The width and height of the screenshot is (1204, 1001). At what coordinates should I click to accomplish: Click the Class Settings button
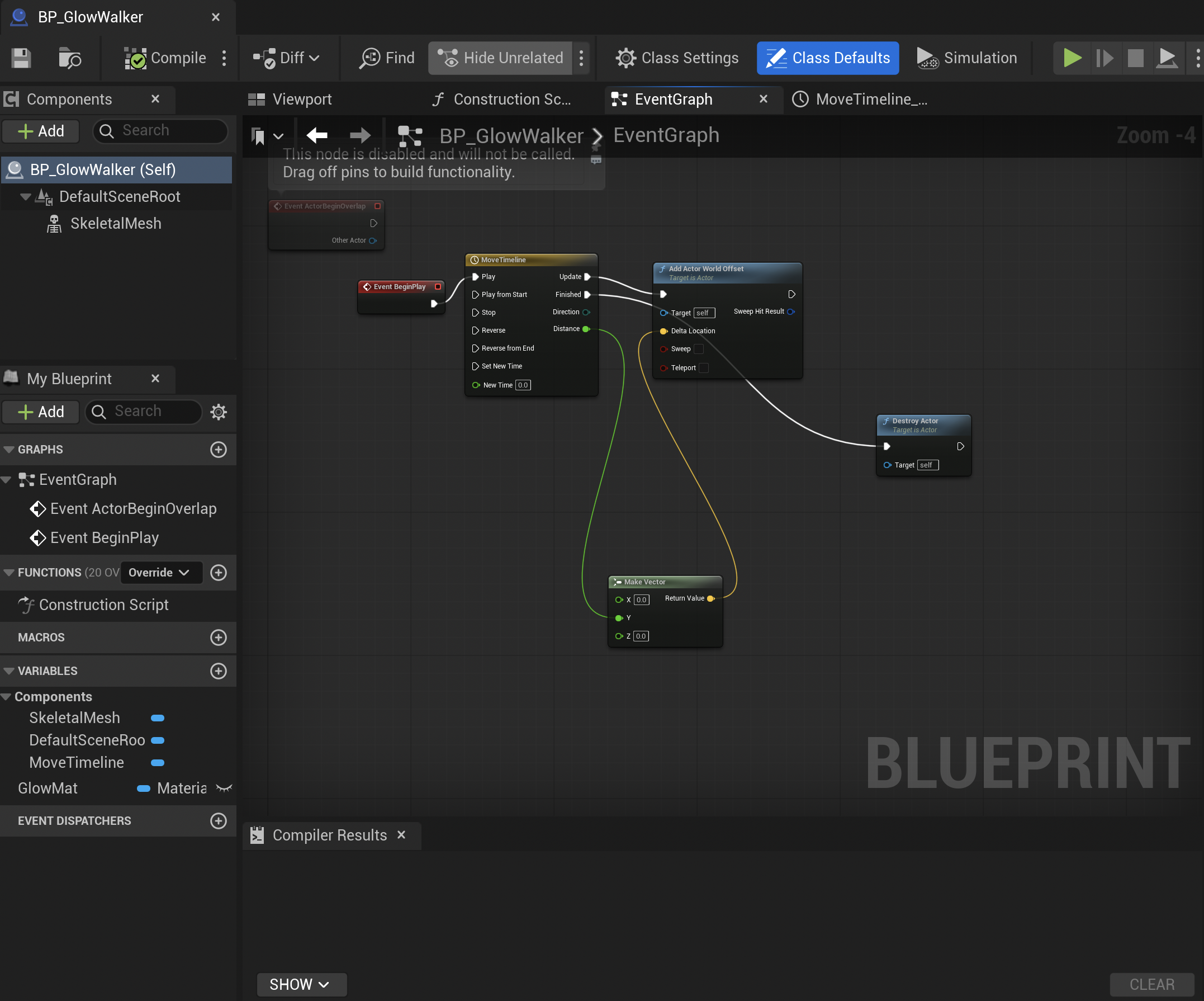click(x=677, y=58)
